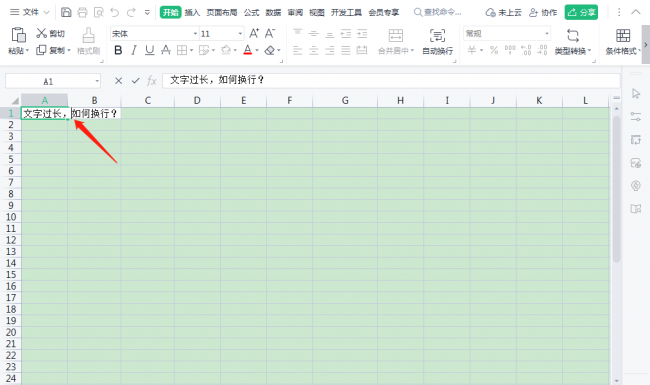This screenshot has height=385, width=650.
Task: Open the Name Box A1 dropdown
Action: tap(97, 81)
